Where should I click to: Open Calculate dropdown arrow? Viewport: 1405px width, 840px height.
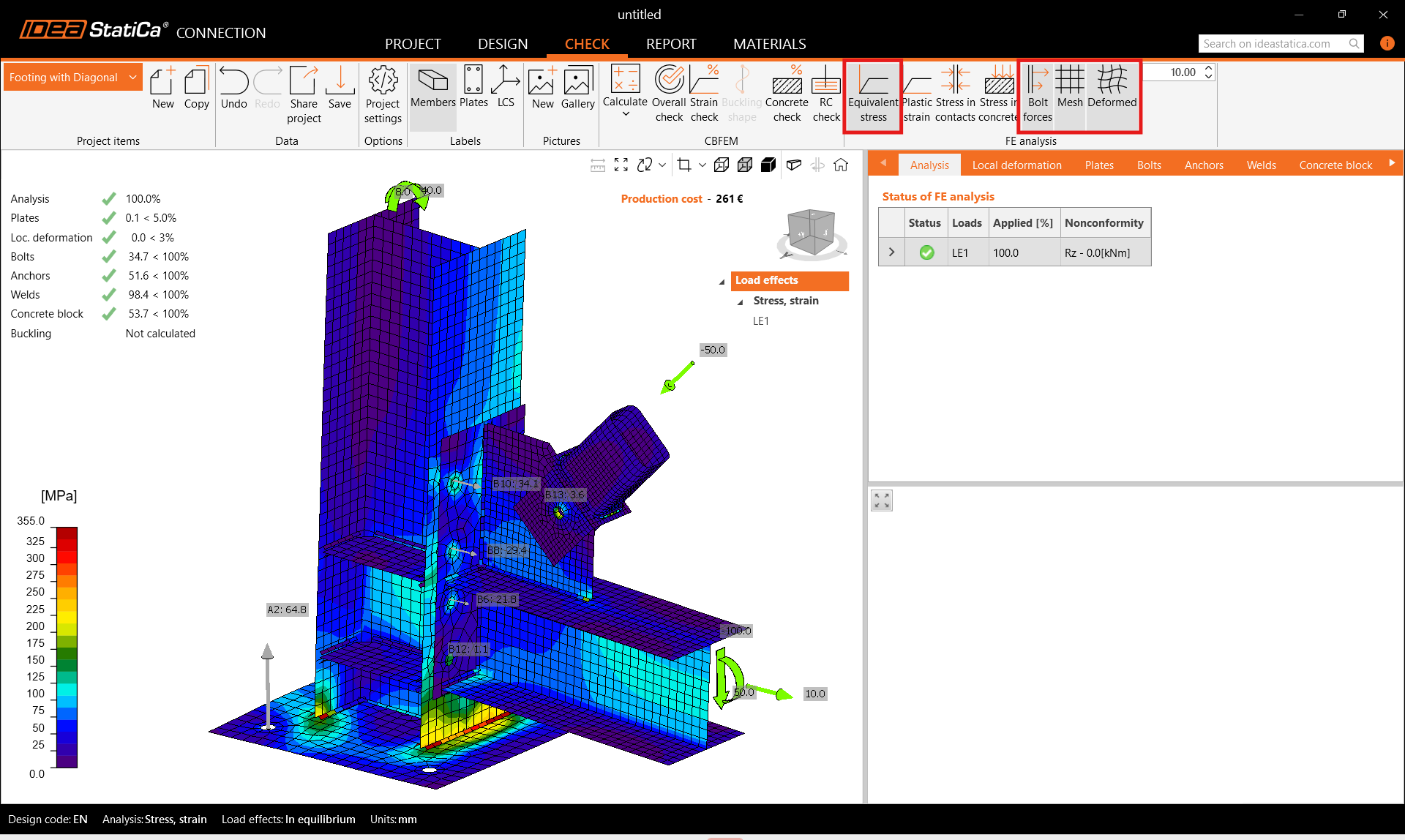coord(626,114)
